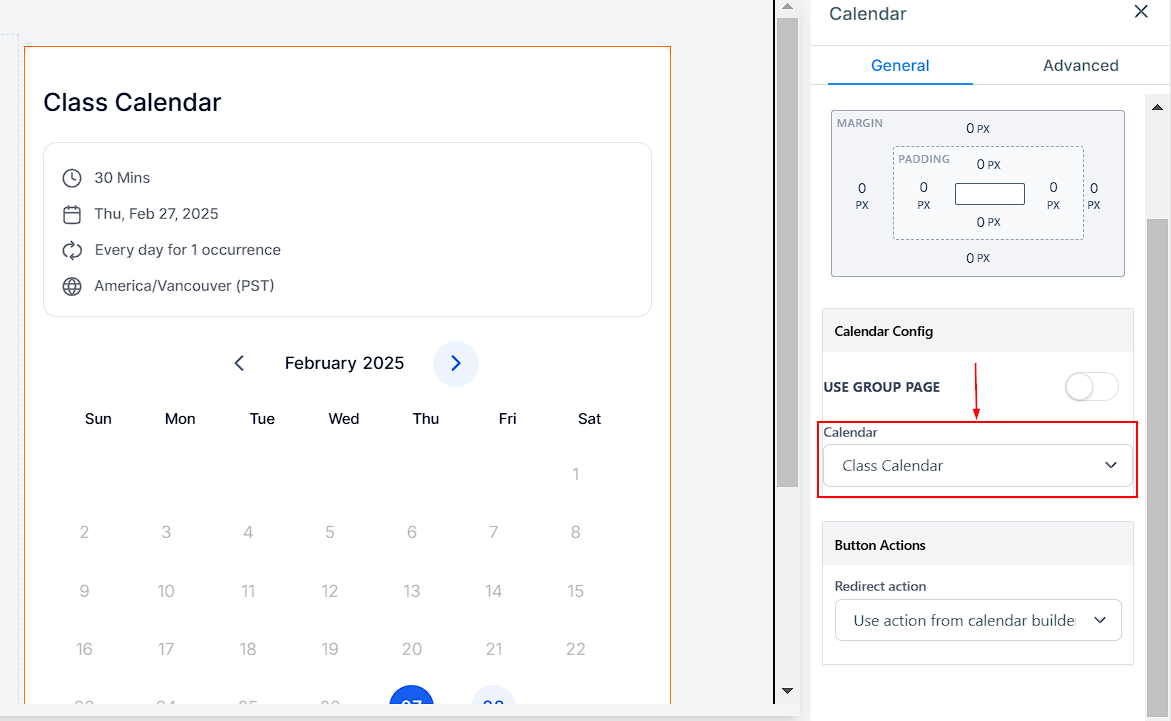Click the clock icon beside 30 Mins
Viewport: 1171px width, 721px height.
72,178
